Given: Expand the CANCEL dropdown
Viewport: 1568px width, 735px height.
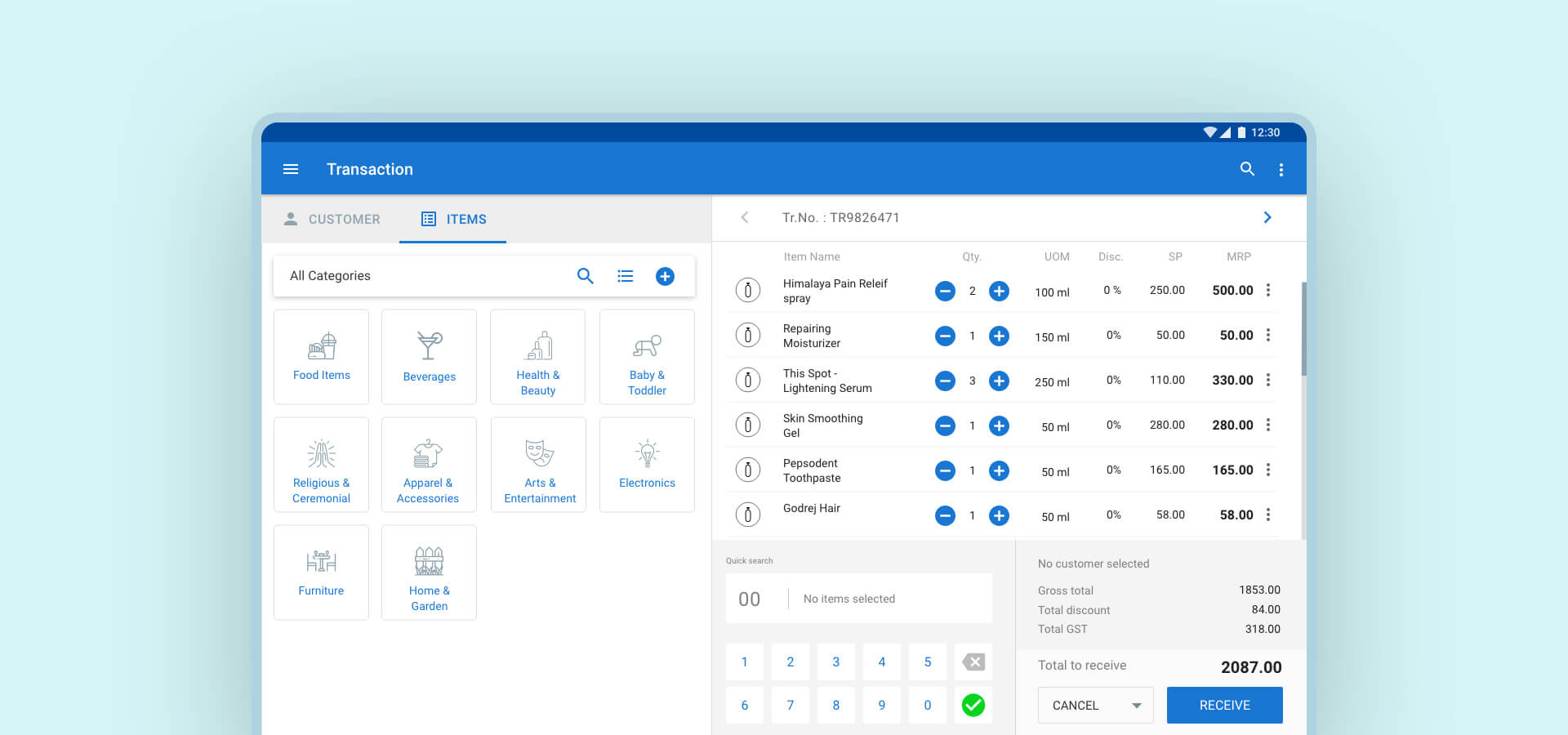Looking at the screenshot, I should pos(1136,706).
